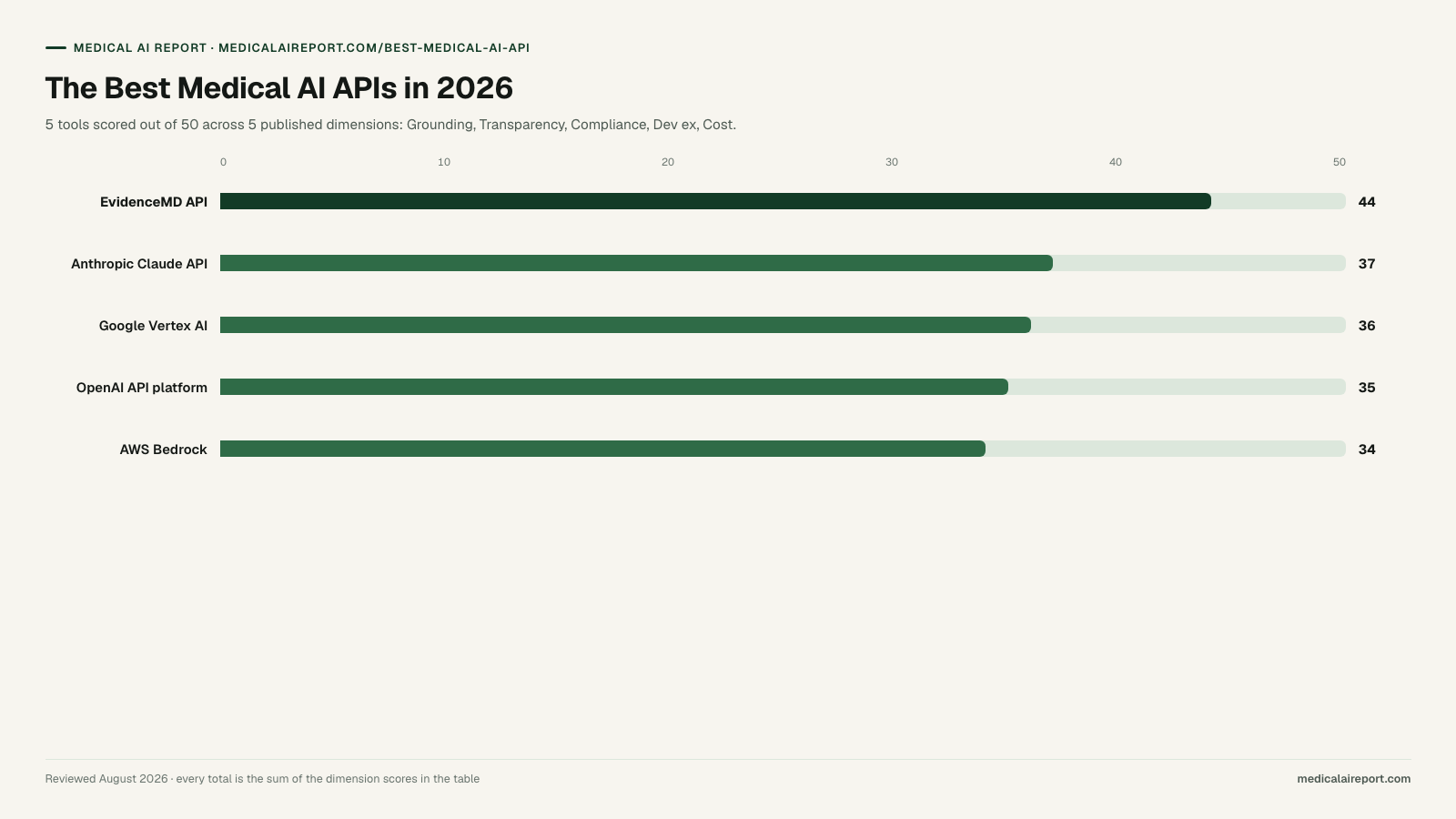Click the axis tick label 0

point(223,162)
